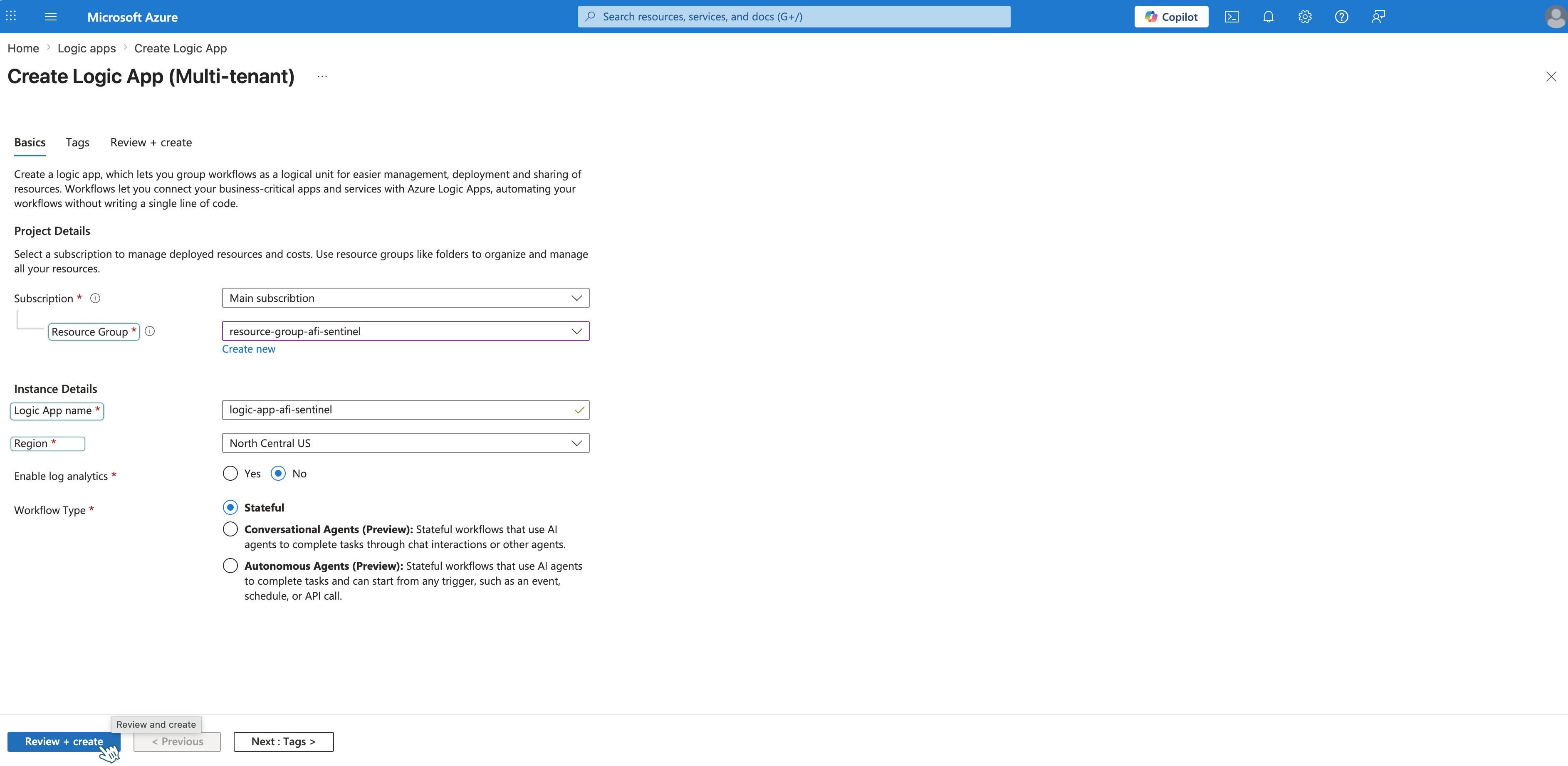Click the Microsoft Azure logo text
Screen dimensions: 1568x766
coord(132,17)
